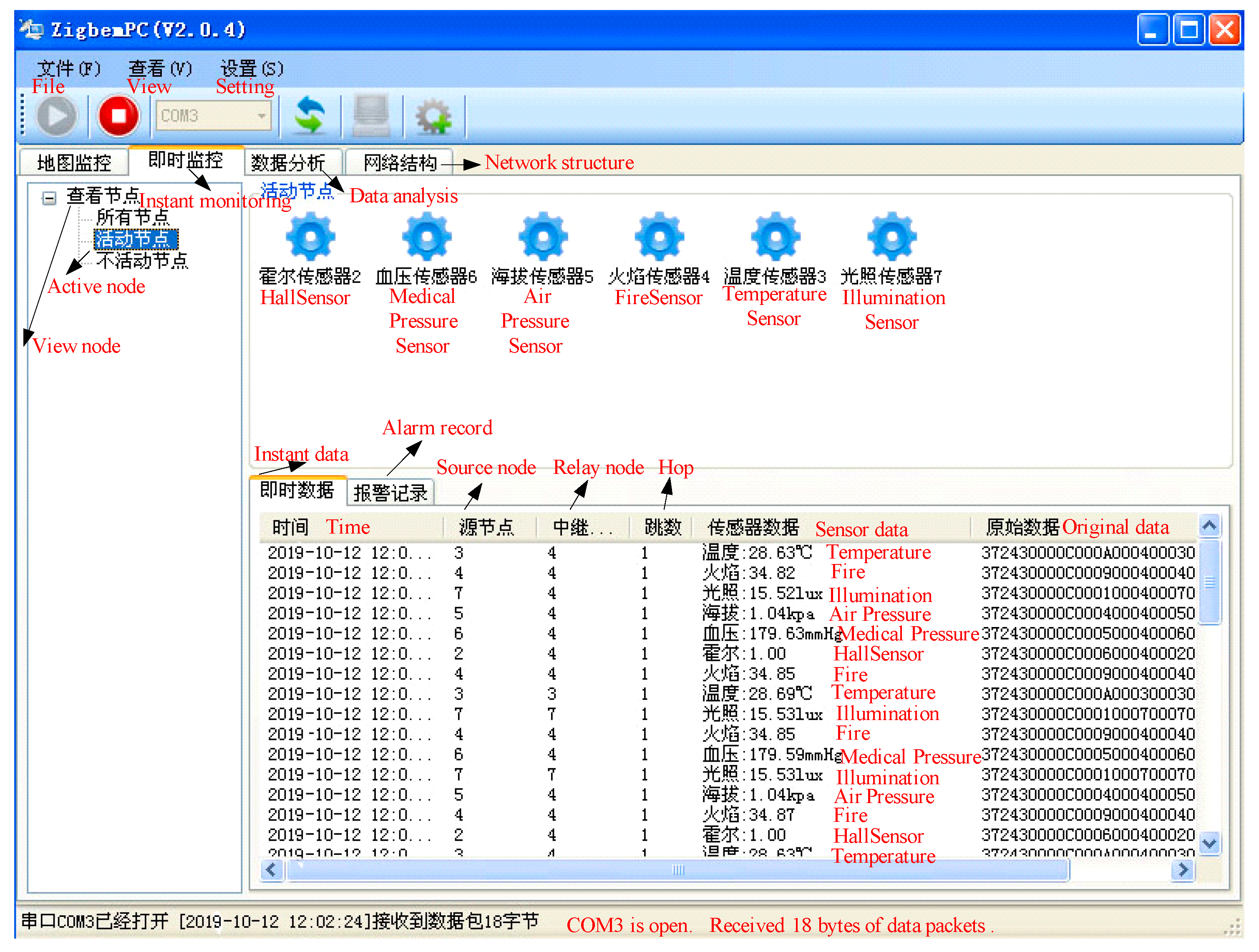Select the HallSensor 霍尔传感器2 node icon
The image size is (1259, 952).
point(310,237)
